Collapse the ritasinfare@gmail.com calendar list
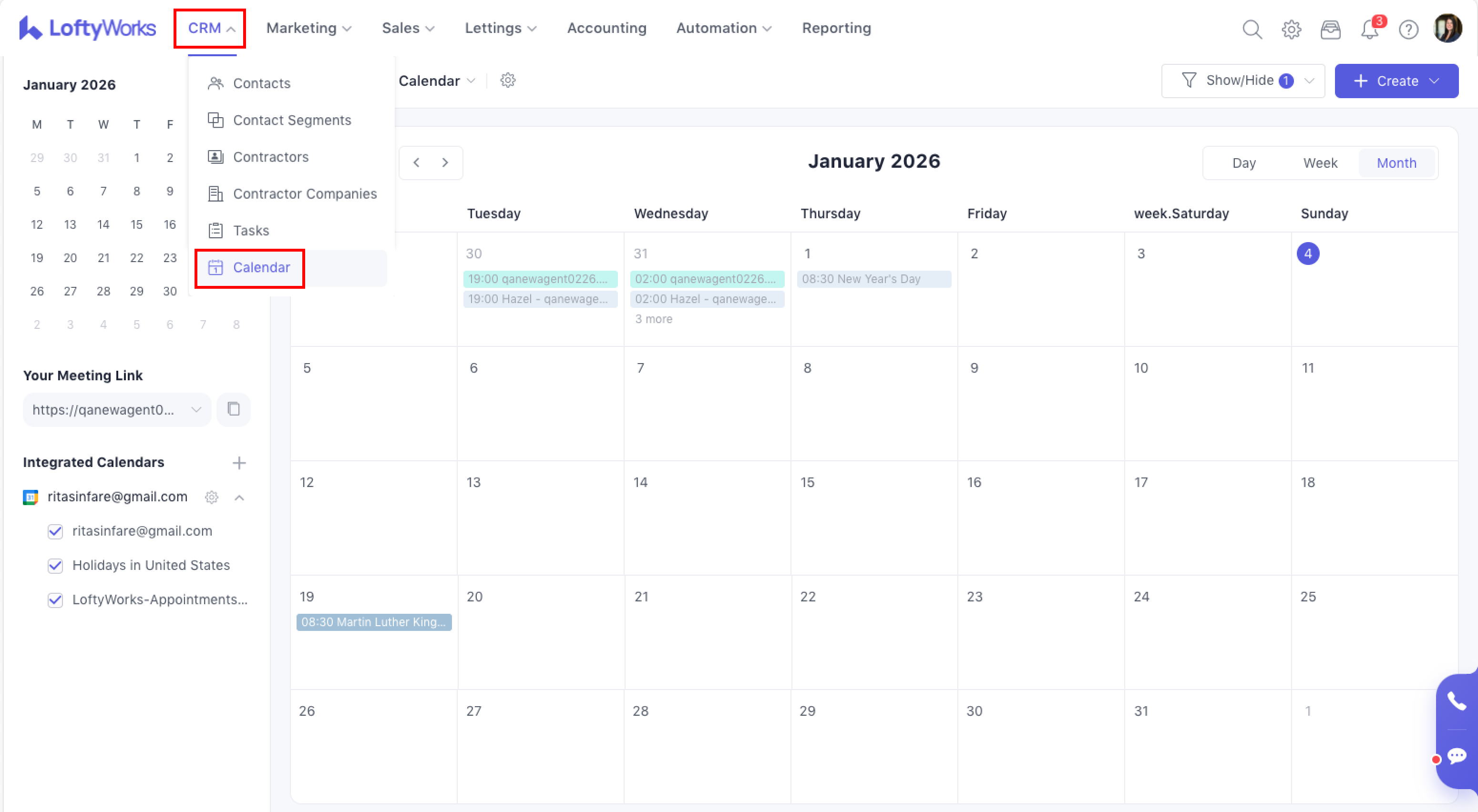The height and width of the screenshot is (812, 1478). click(239, 497)
